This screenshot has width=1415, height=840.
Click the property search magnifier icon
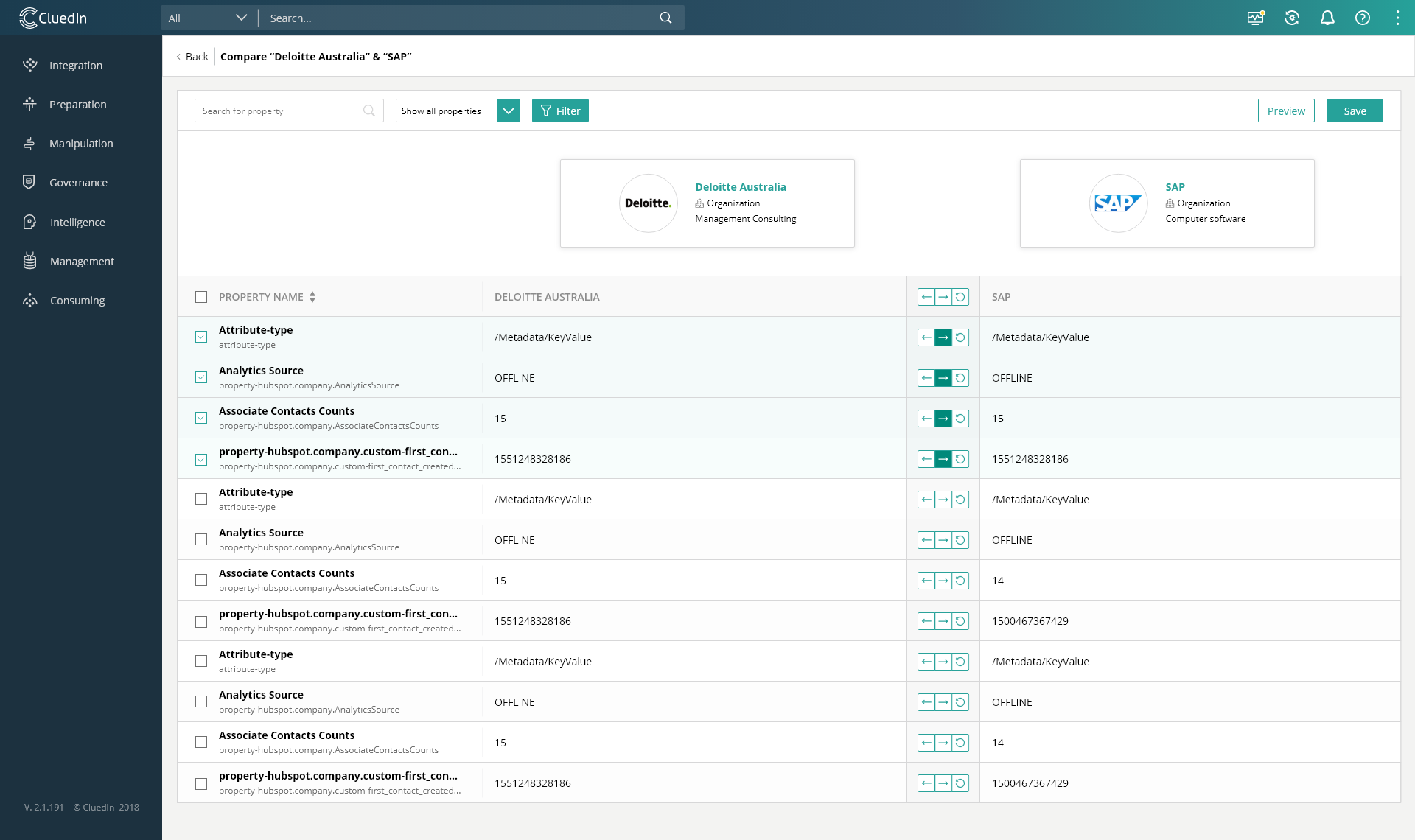(x=369, y=111)
